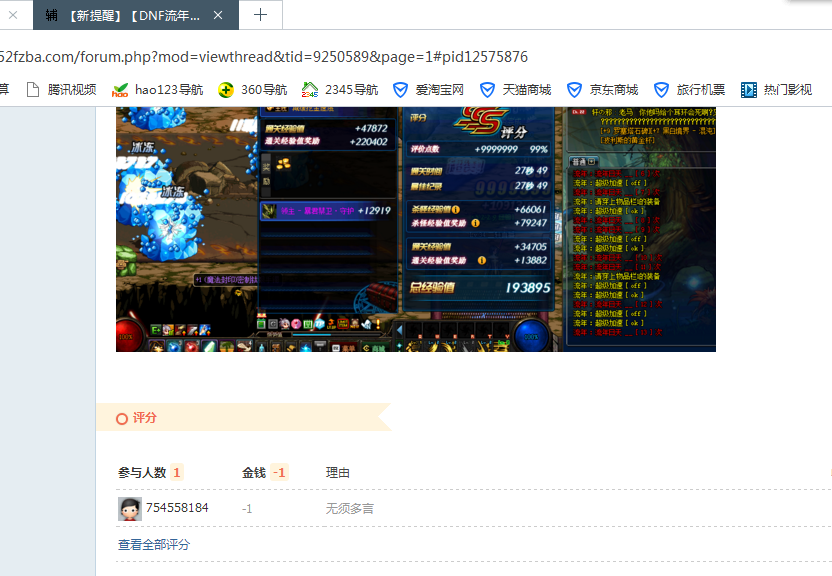Click the 2345 house icon
The image size is (832, 576).
pos(309,90)
